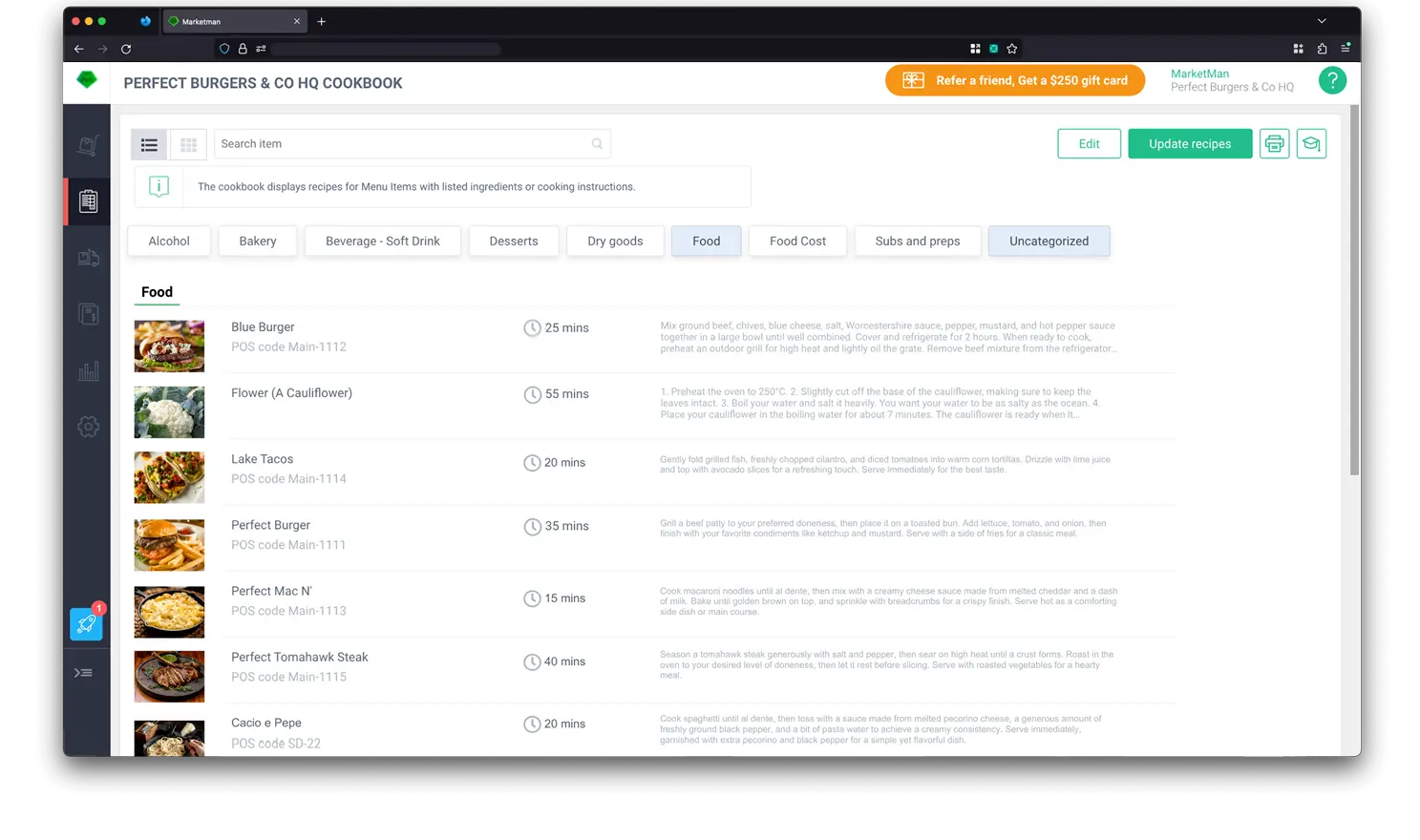Open the ordering truck icon in the sidebar
Screen dimensions: 1420x840
point(88,258)
